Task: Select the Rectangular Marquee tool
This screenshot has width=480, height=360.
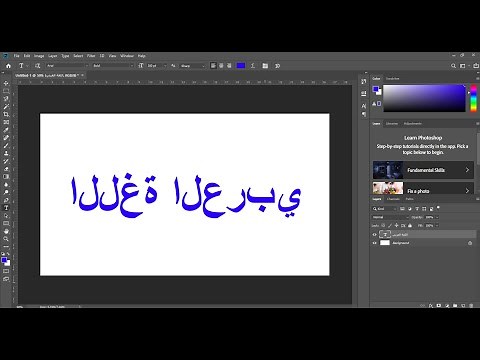Action: tap(6, 91)
